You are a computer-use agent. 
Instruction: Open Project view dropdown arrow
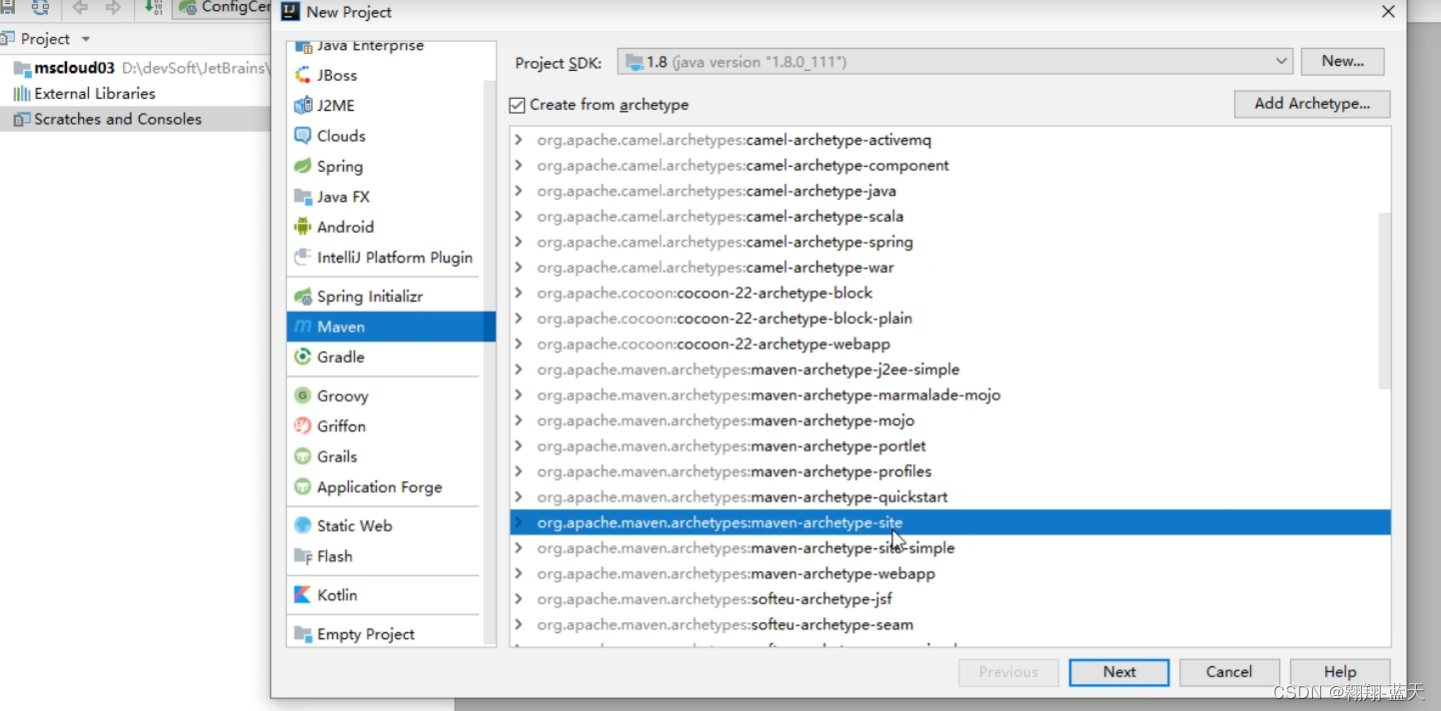tap(85, 39)
